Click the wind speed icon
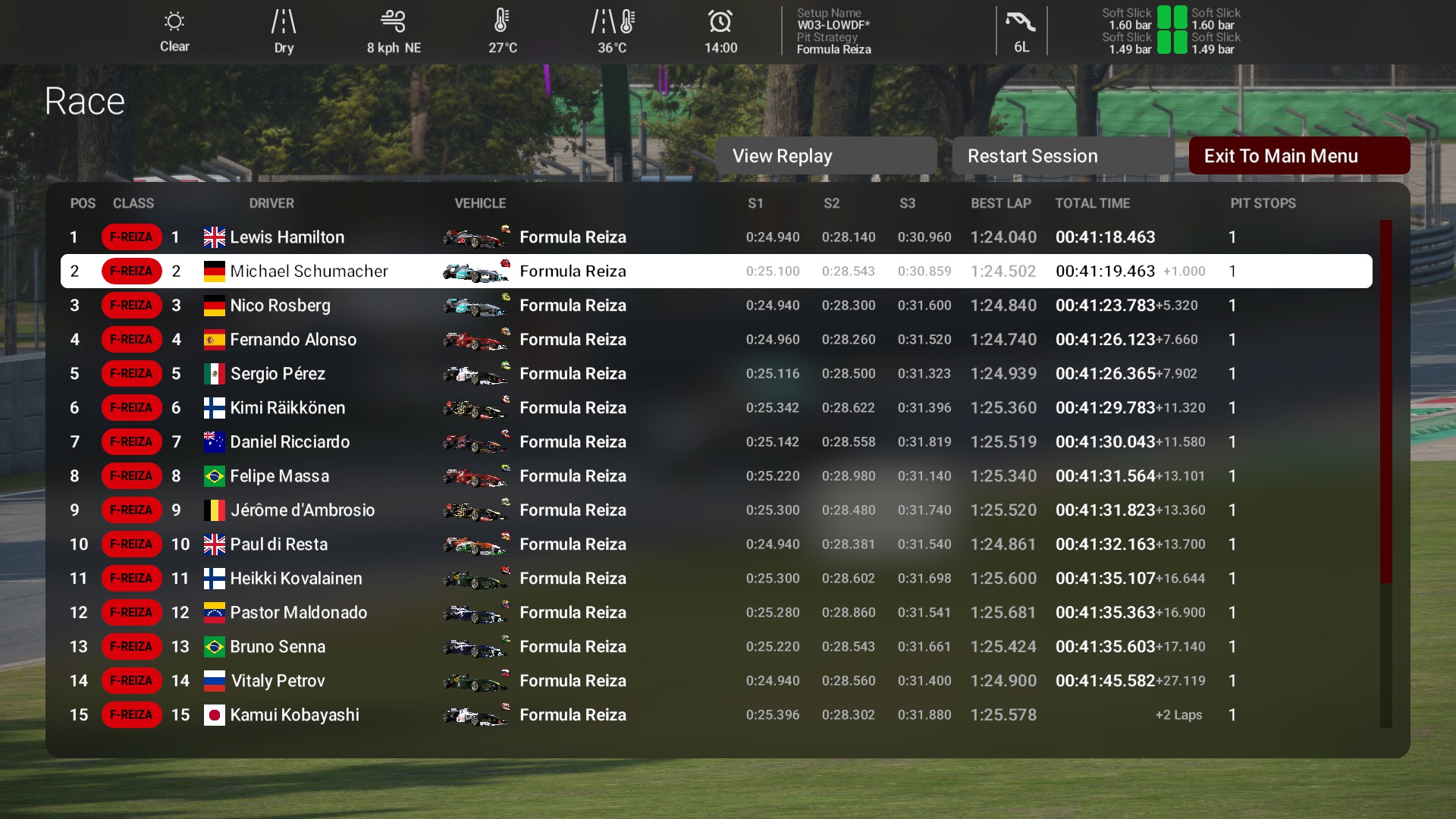This screenshot has width=1456, height=819. point(393,21)
